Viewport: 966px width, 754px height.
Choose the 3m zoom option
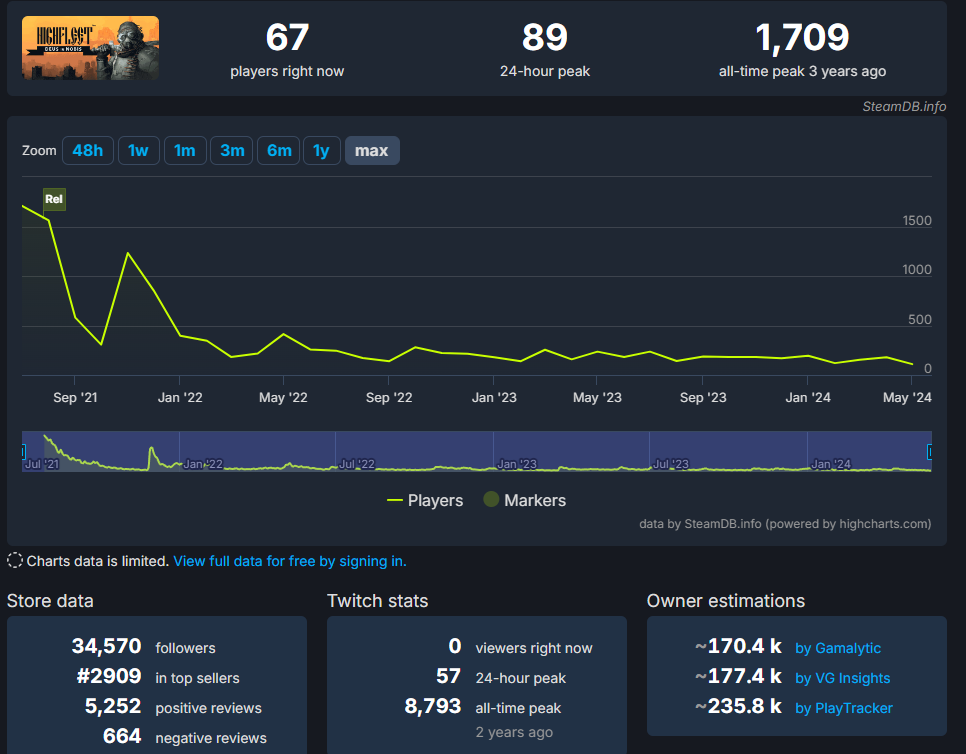(232, 151)
